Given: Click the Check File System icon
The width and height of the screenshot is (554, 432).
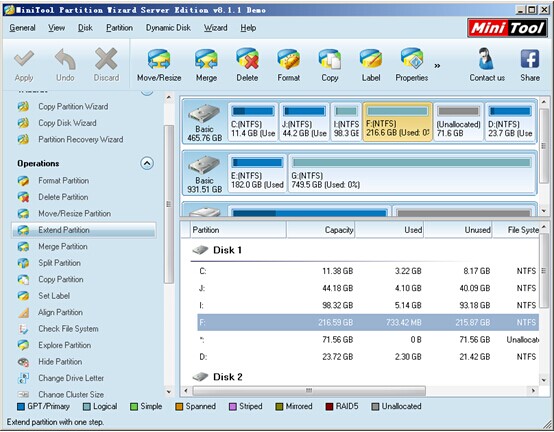Looking at the screenshot, I should click(x=23, y=329).
